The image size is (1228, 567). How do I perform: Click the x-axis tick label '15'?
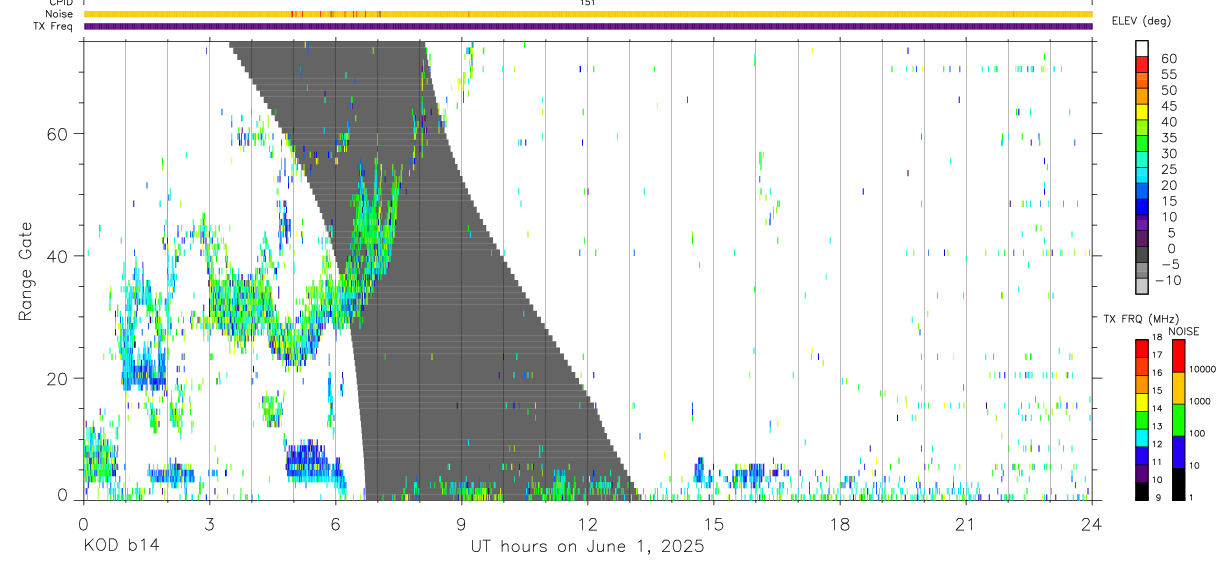tap(713, 523)
